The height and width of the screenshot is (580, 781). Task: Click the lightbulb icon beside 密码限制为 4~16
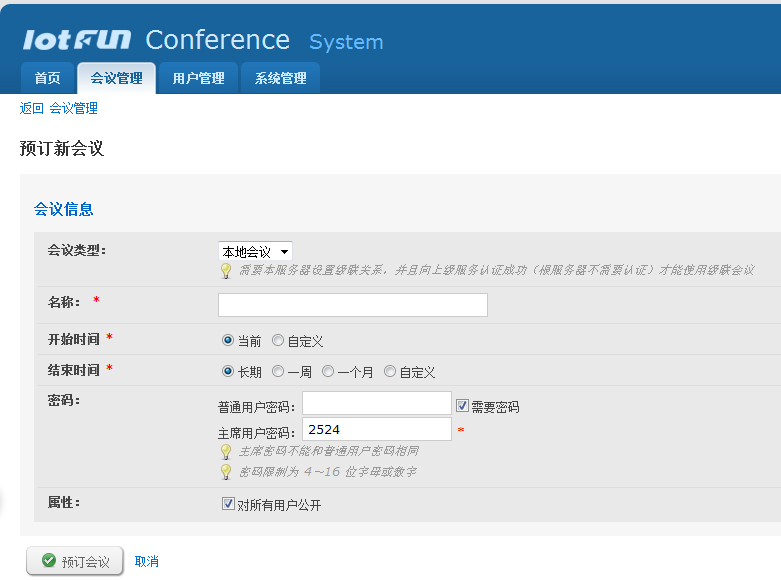click(226, 471)
